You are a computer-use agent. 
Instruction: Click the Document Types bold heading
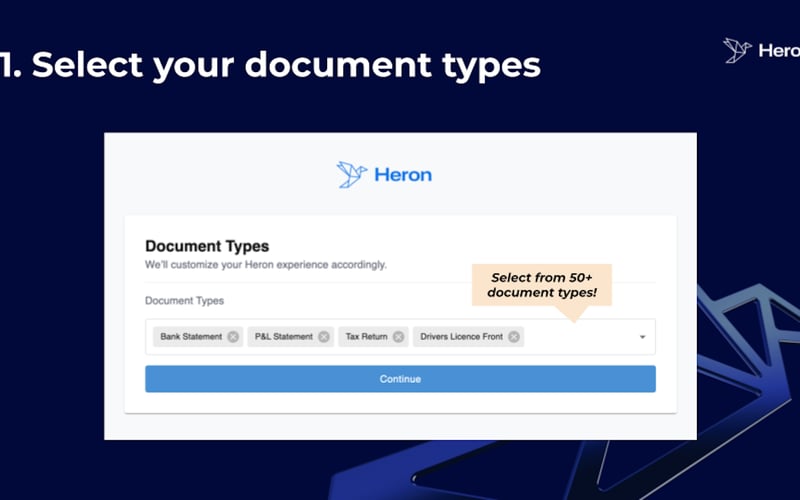pos(207,246)
